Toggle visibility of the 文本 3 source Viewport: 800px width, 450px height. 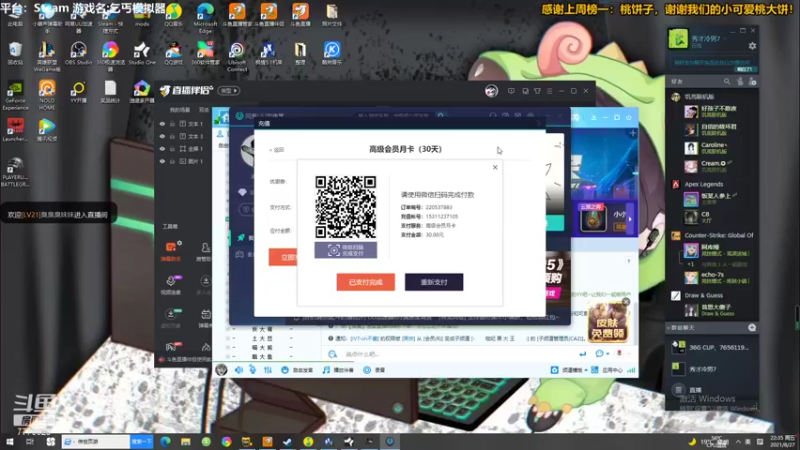point(162,136)
